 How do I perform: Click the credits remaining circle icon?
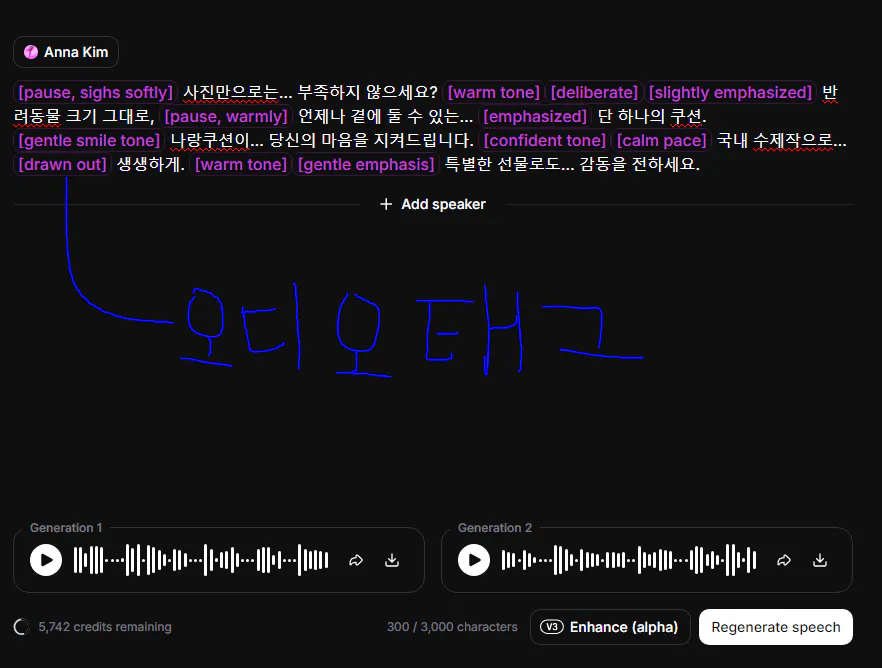pyautogui.click(x=21, y=626)
